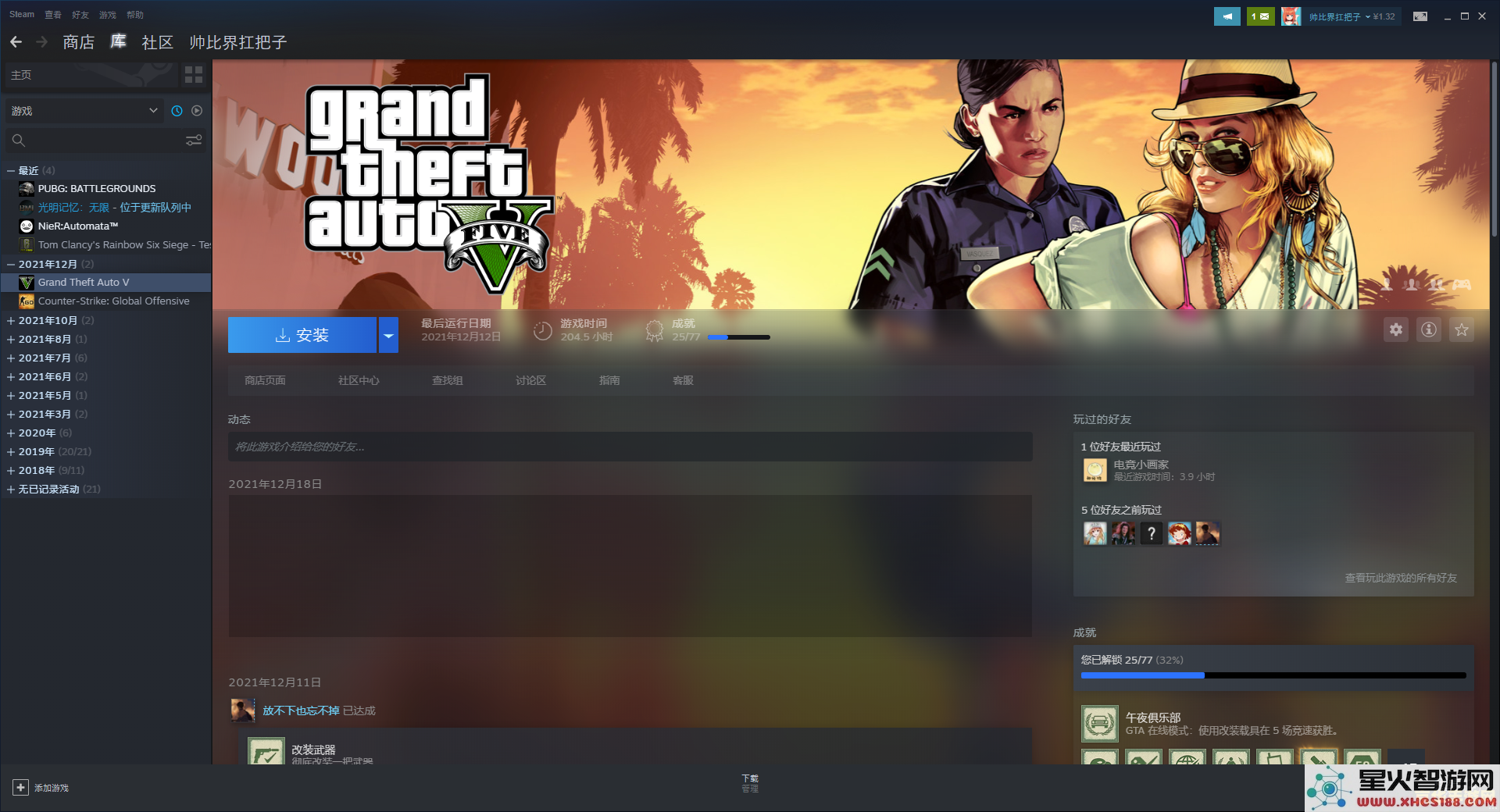Image resolution: width=1500 pixels, height=812 pixels.
Task: Open PUBG: BATTLEGROUNDS in library list
Action: pos(97,189)
